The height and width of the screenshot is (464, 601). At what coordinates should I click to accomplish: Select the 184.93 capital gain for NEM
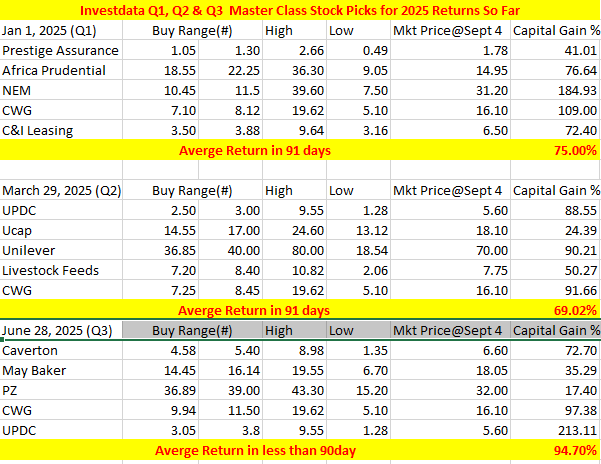(556, 90)
